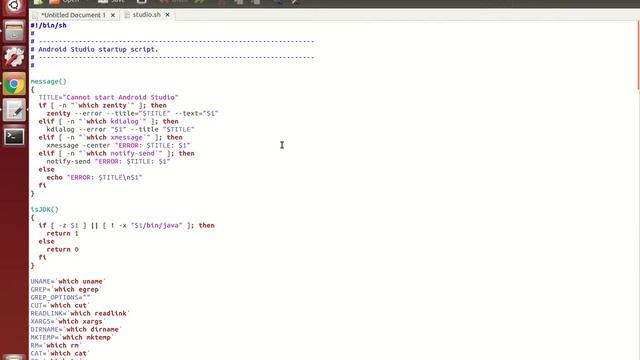Click the TITLE="Cannot start Android Studio" line

pos(108,97)
